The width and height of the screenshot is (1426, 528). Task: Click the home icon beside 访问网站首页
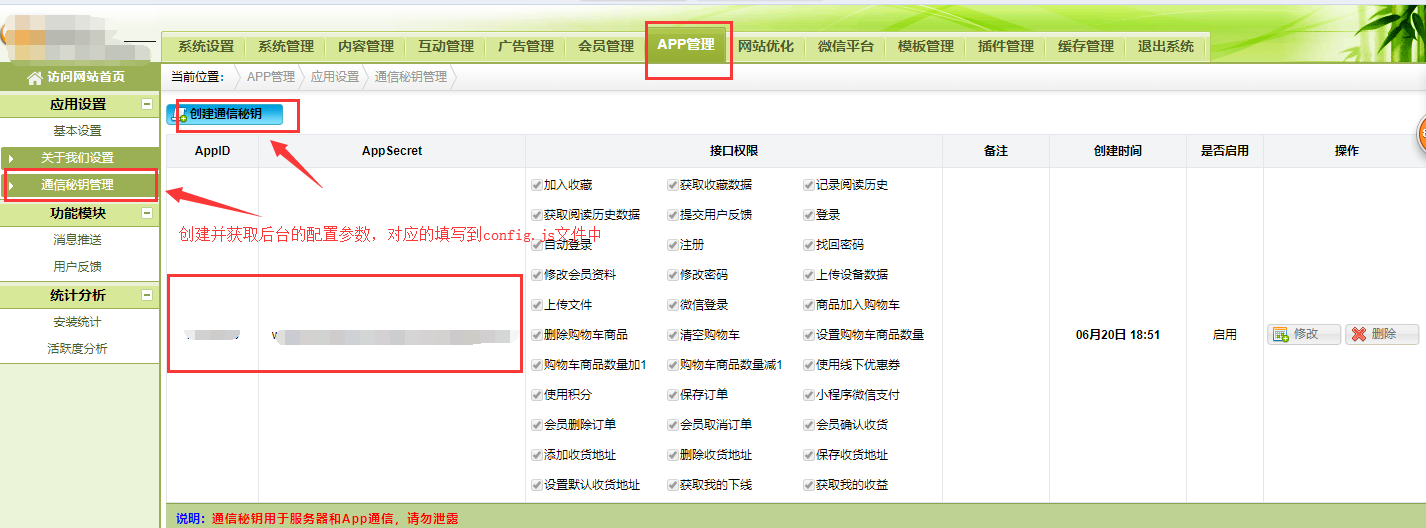click(x=35, y=77)
